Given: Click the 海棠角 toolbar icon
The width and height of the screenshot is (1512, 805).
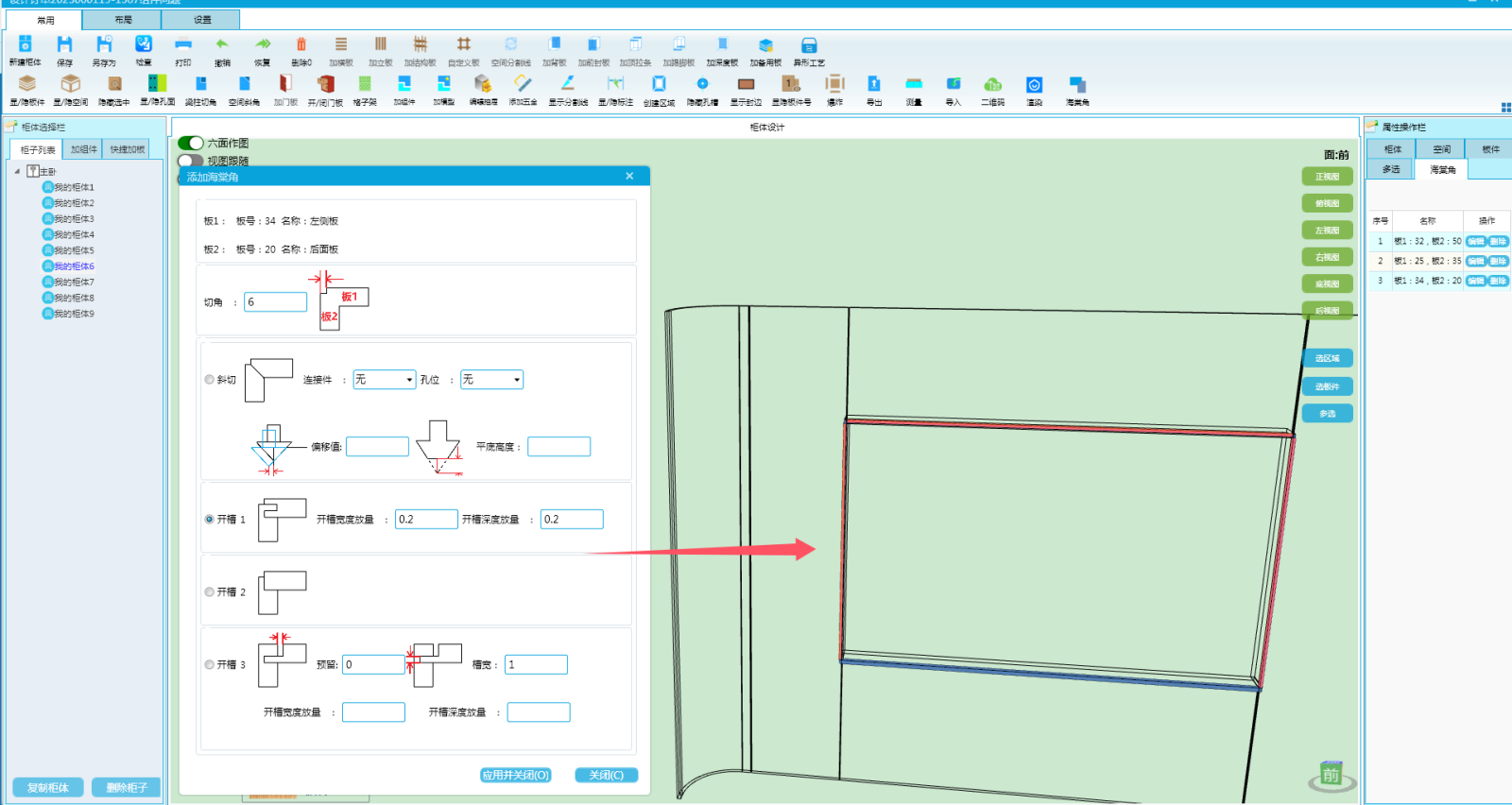Looking at the screenshot, I should coord(1077,84).
